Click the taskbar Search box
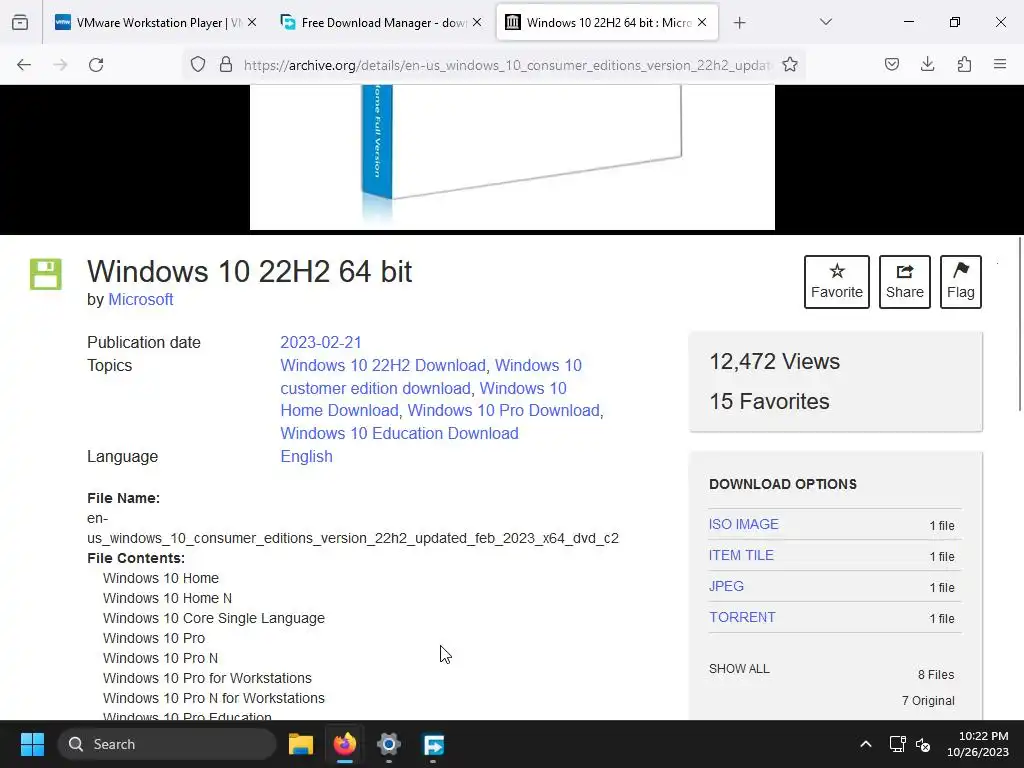 coord(167,744)
